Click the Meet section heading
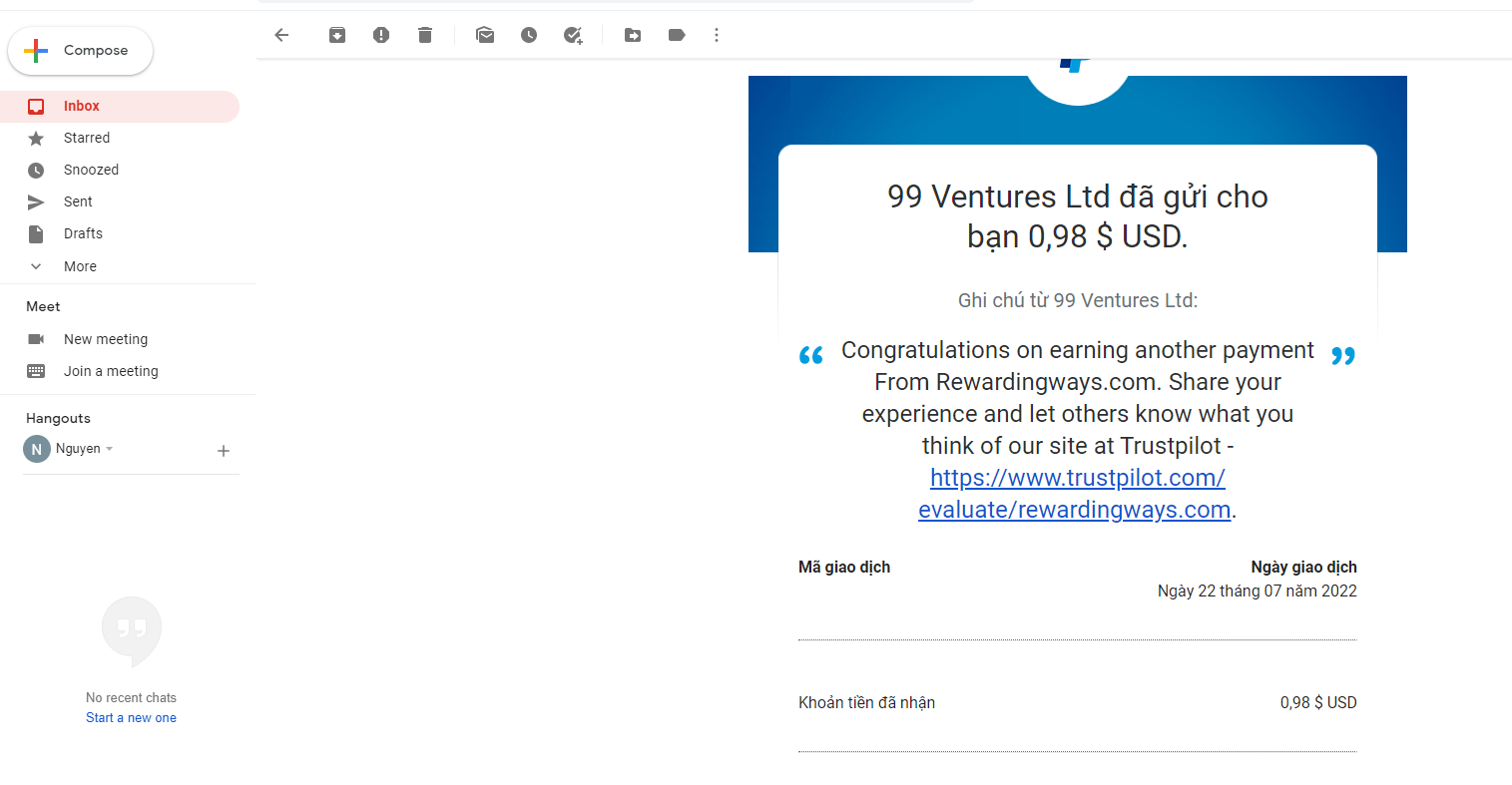Viewport: 1512px width, 785px height. [43, 306]
